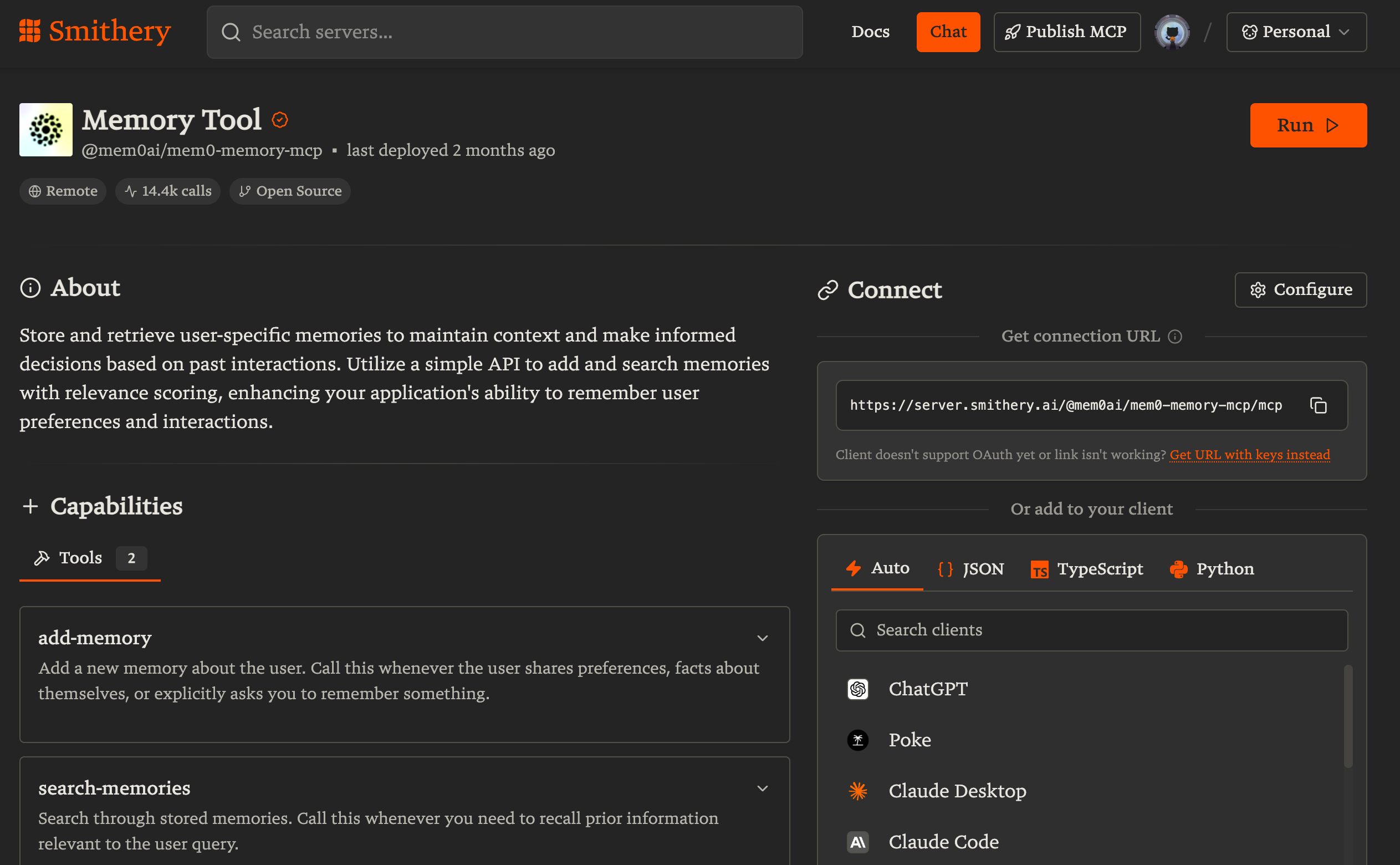Click the Memory Tool server thumbnail
The image size is (1400, 865).
pyautogui.click(x=46, y=130)
